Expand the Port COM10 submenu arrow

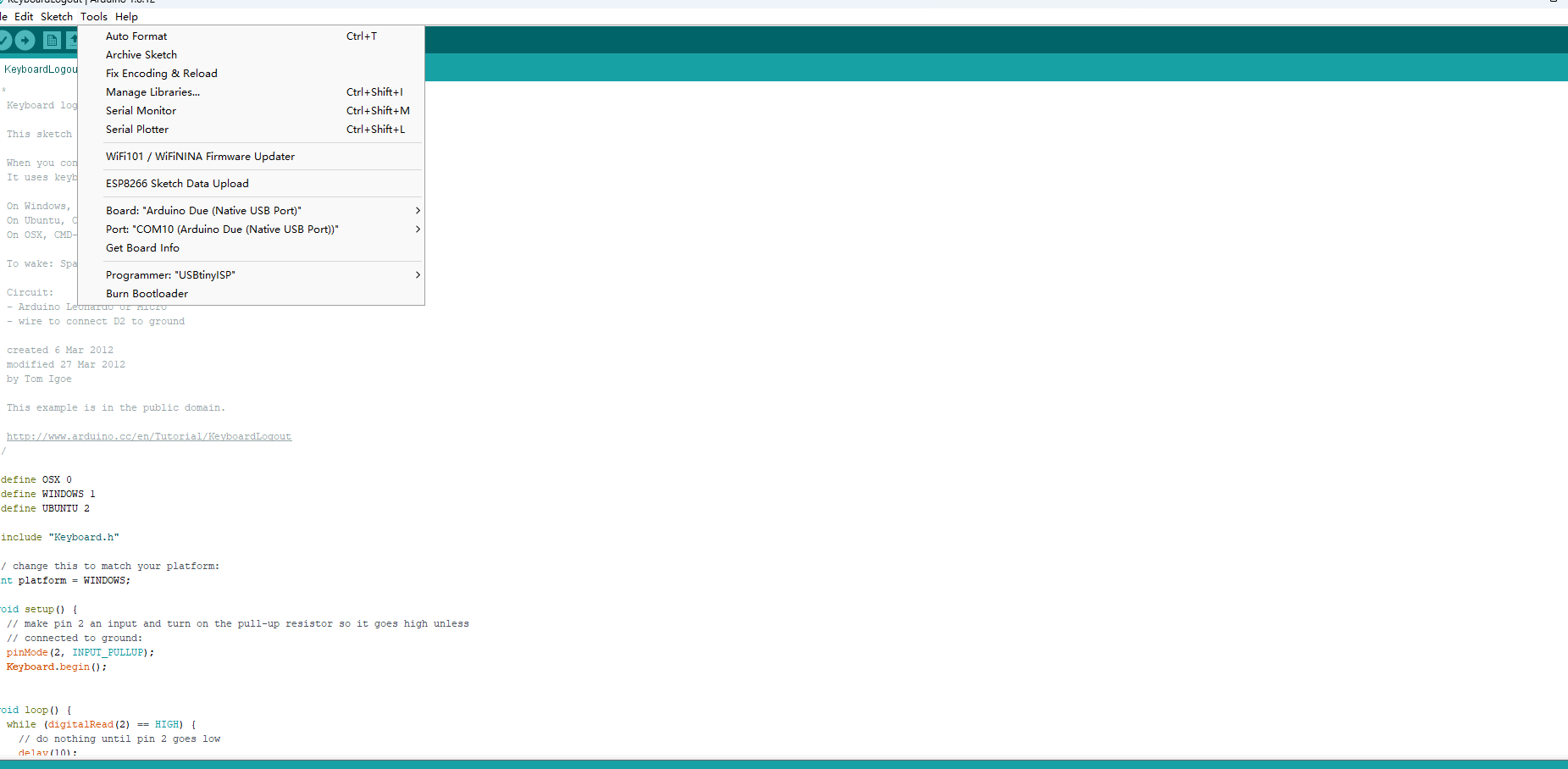(x=418, y=230)
